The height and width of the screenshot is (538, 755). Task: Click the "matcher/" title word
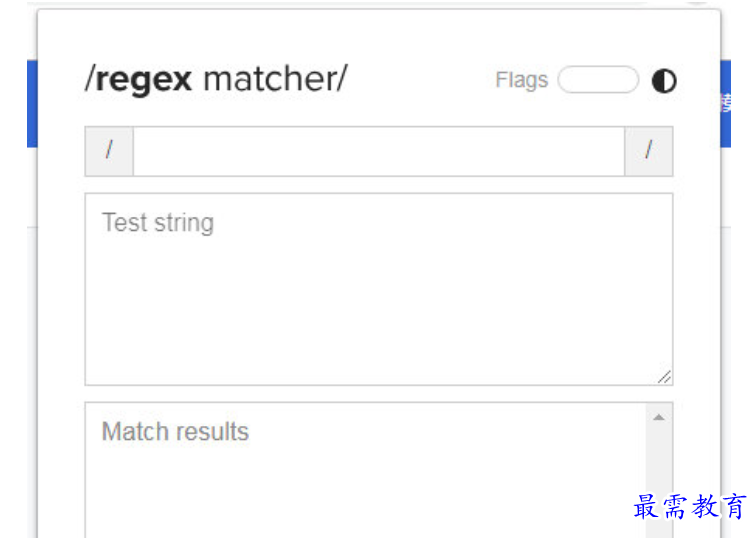(x=275, y=79)
